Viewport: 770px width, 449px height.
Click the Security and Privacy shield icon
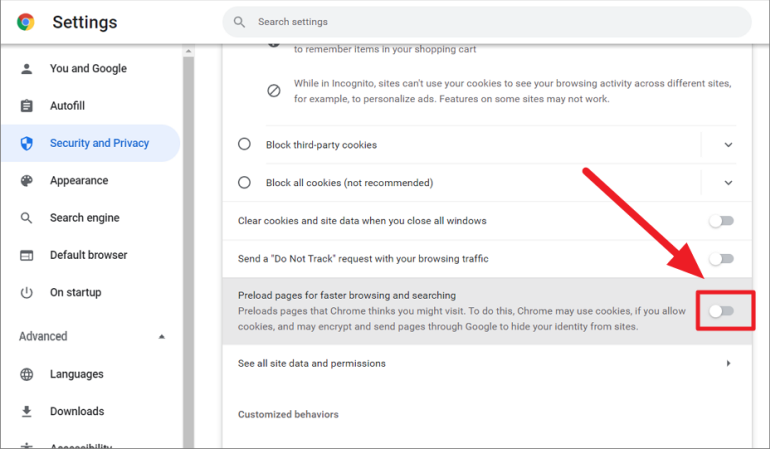(27, 143)
